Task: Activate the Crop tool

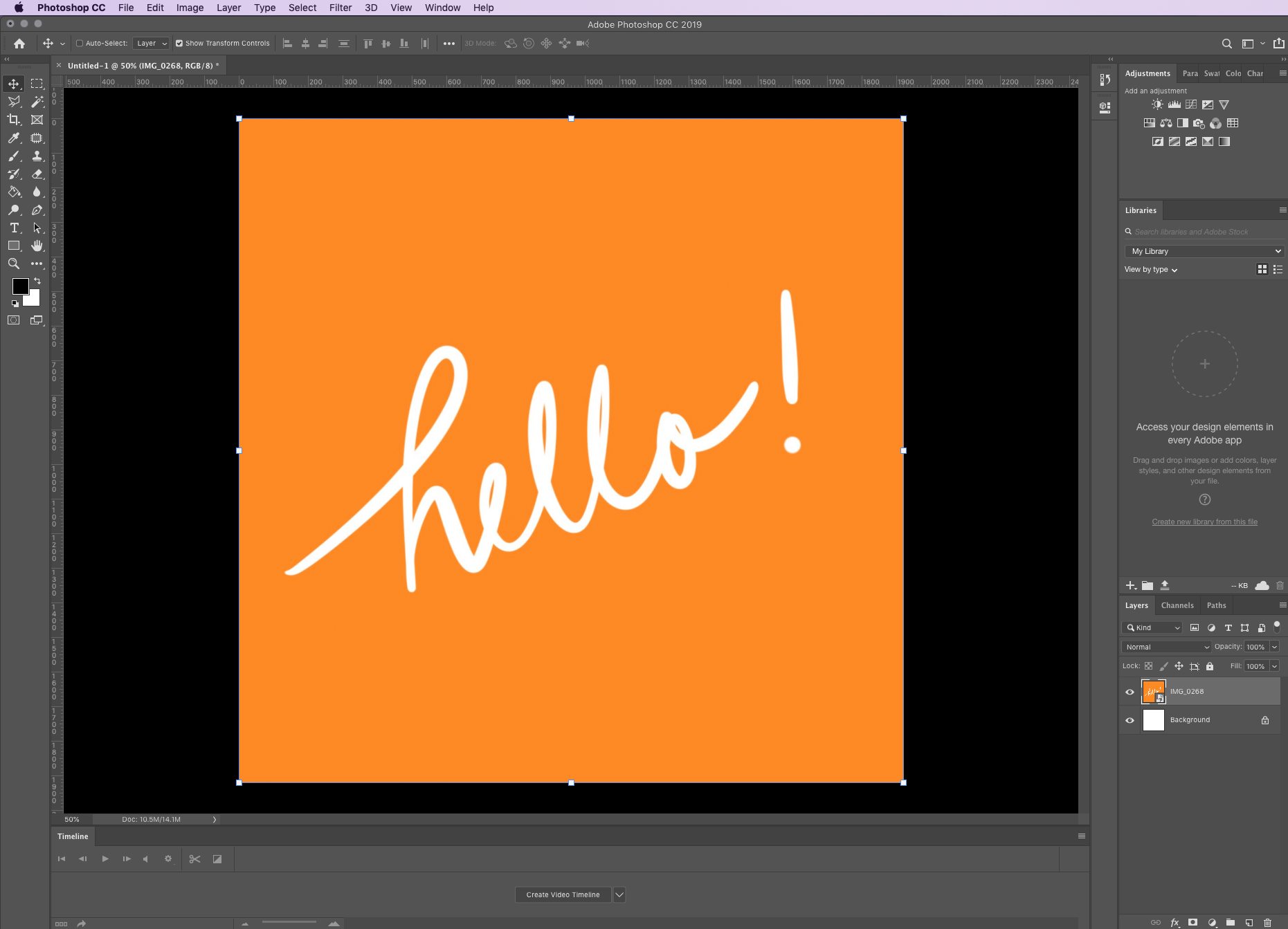Action: pos(13,120)
